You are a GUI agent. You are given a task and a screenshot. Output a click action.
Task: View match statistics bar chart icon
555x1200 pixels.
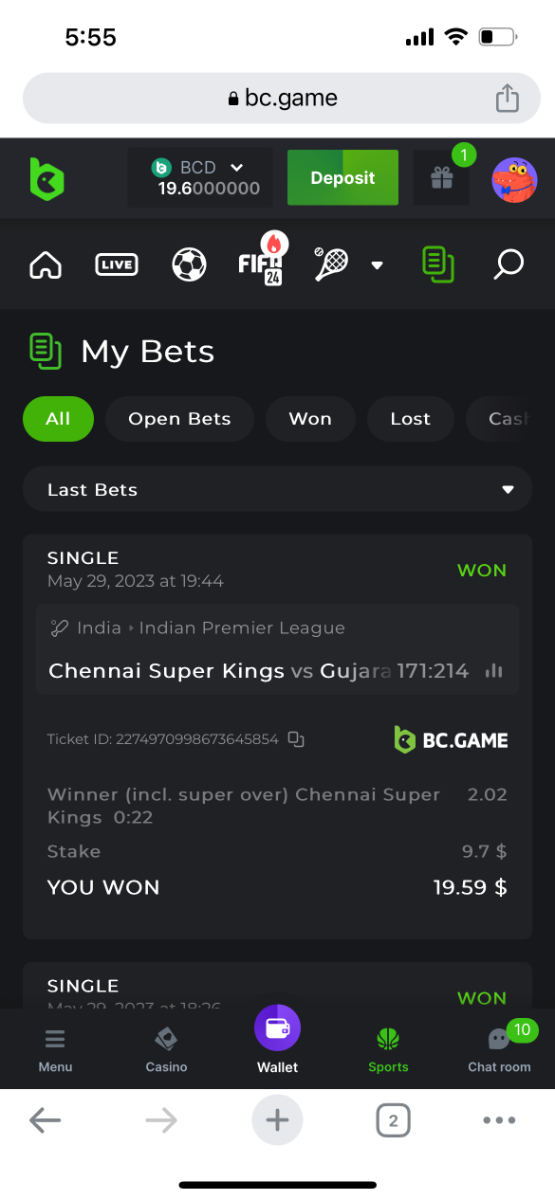(494, 671)
